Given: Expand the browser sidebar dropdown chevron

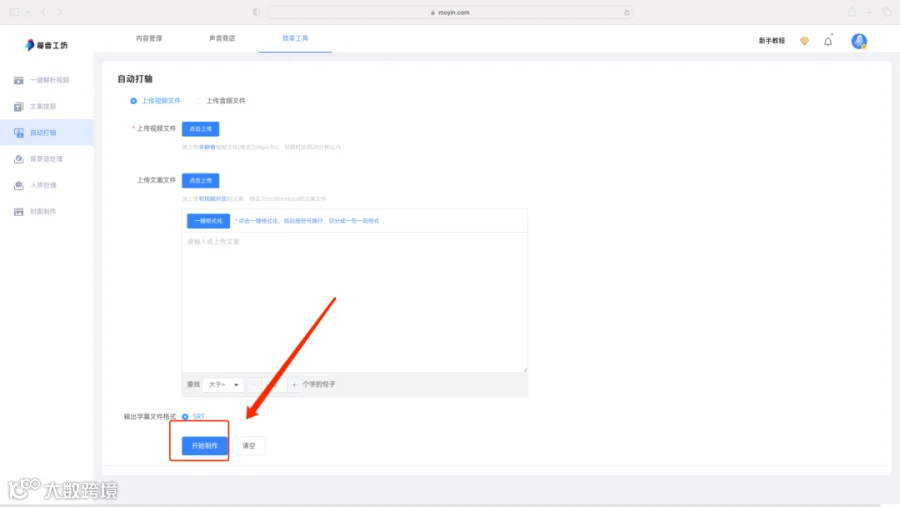Looking at the screenshot, I should tap(28, 12).
